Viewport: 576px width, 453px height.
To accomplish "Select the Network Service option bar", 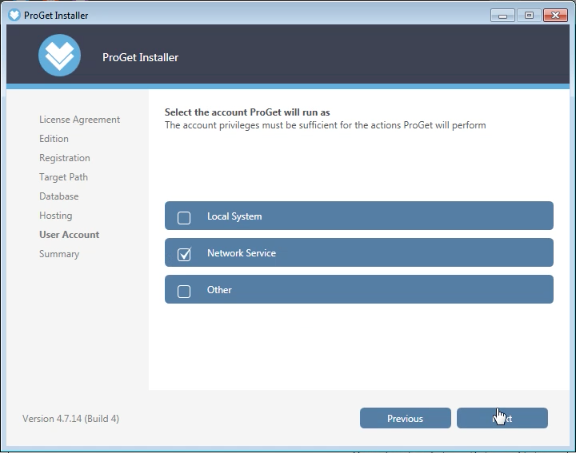I will click(x=359, y=252).
